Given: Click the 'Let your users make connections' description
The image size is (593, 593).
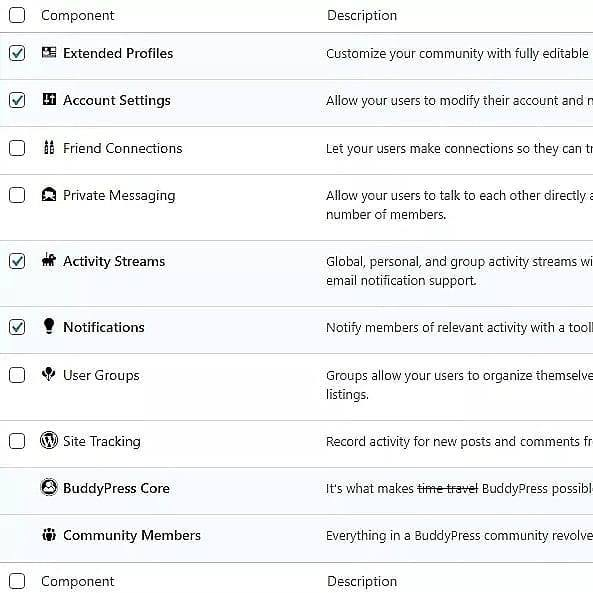Looking at the screenshot, I should pos(459,149).
